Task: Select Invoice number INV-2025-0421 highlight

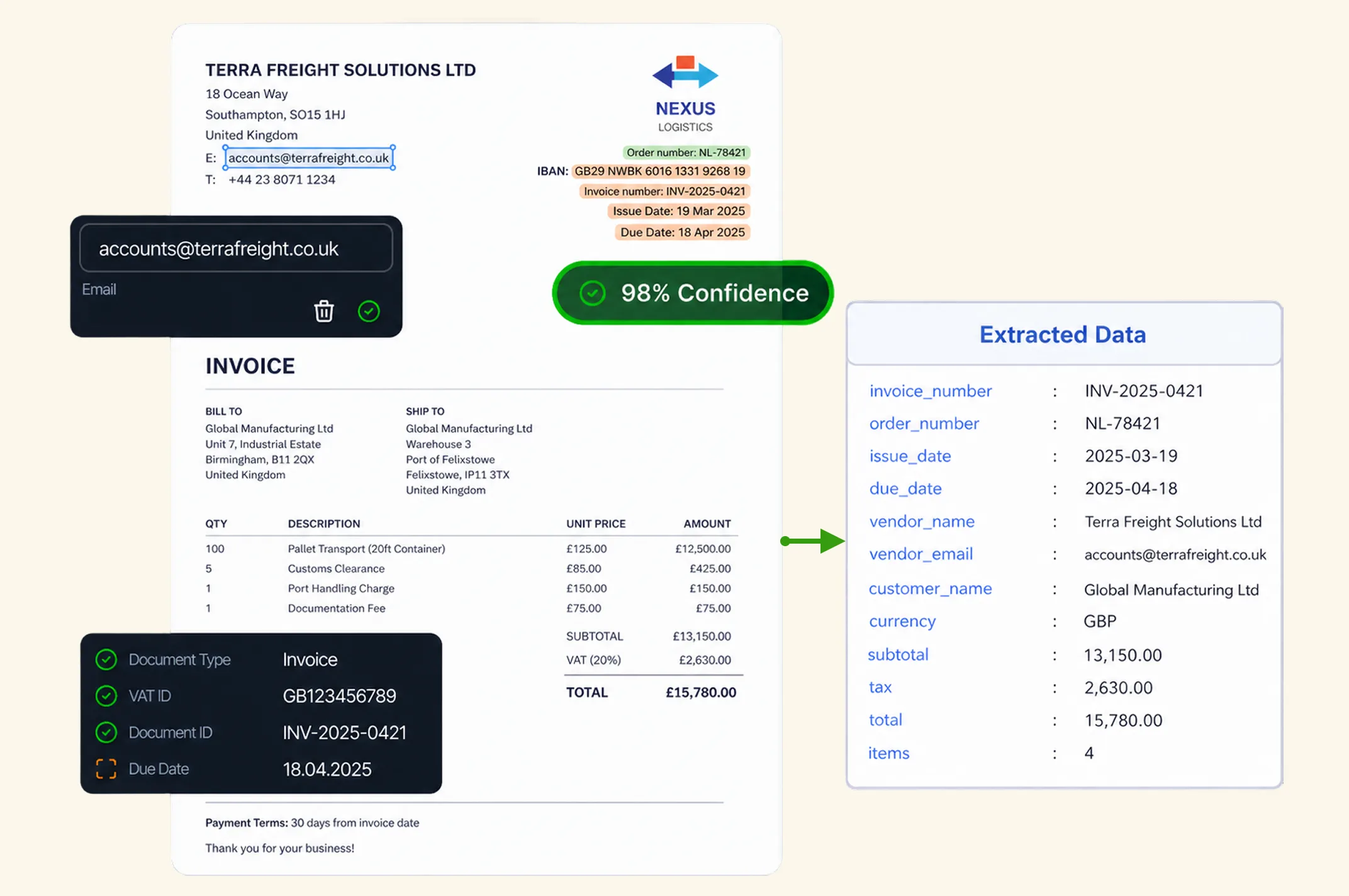Action: pyautogui.click(x=664, y=191)
